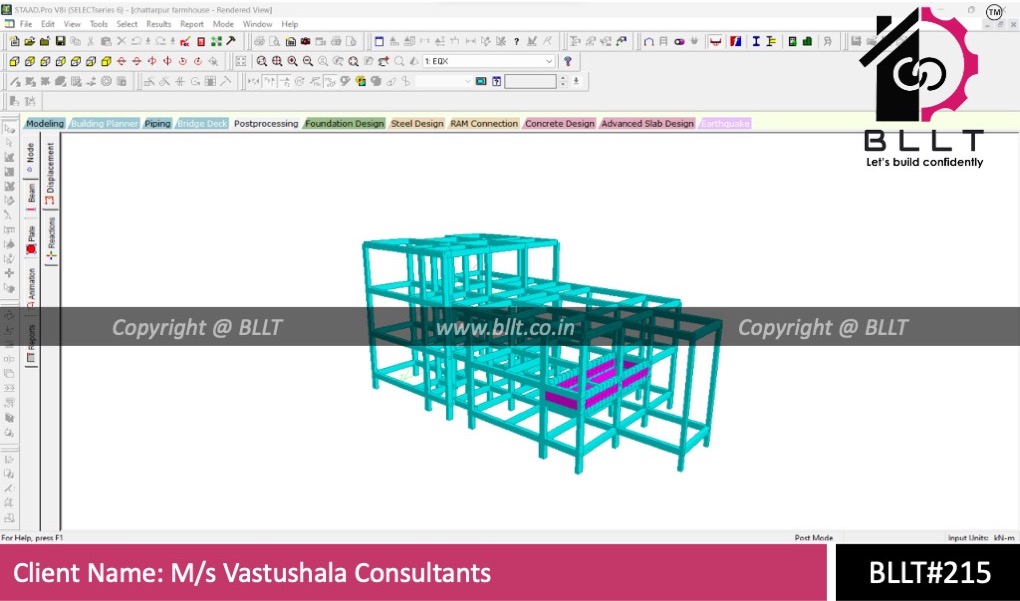Viewport: 1020px width, 601px height.
Task: Select the Animation vertical page tab
Action: [31, 288]
